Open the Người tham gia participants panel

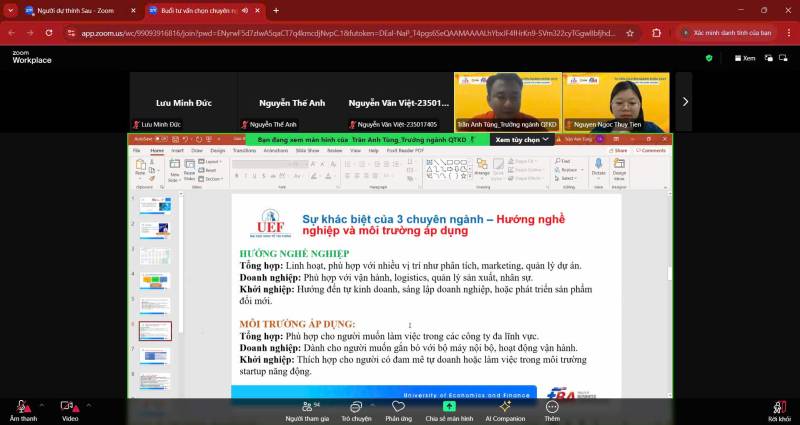point(307,410)
